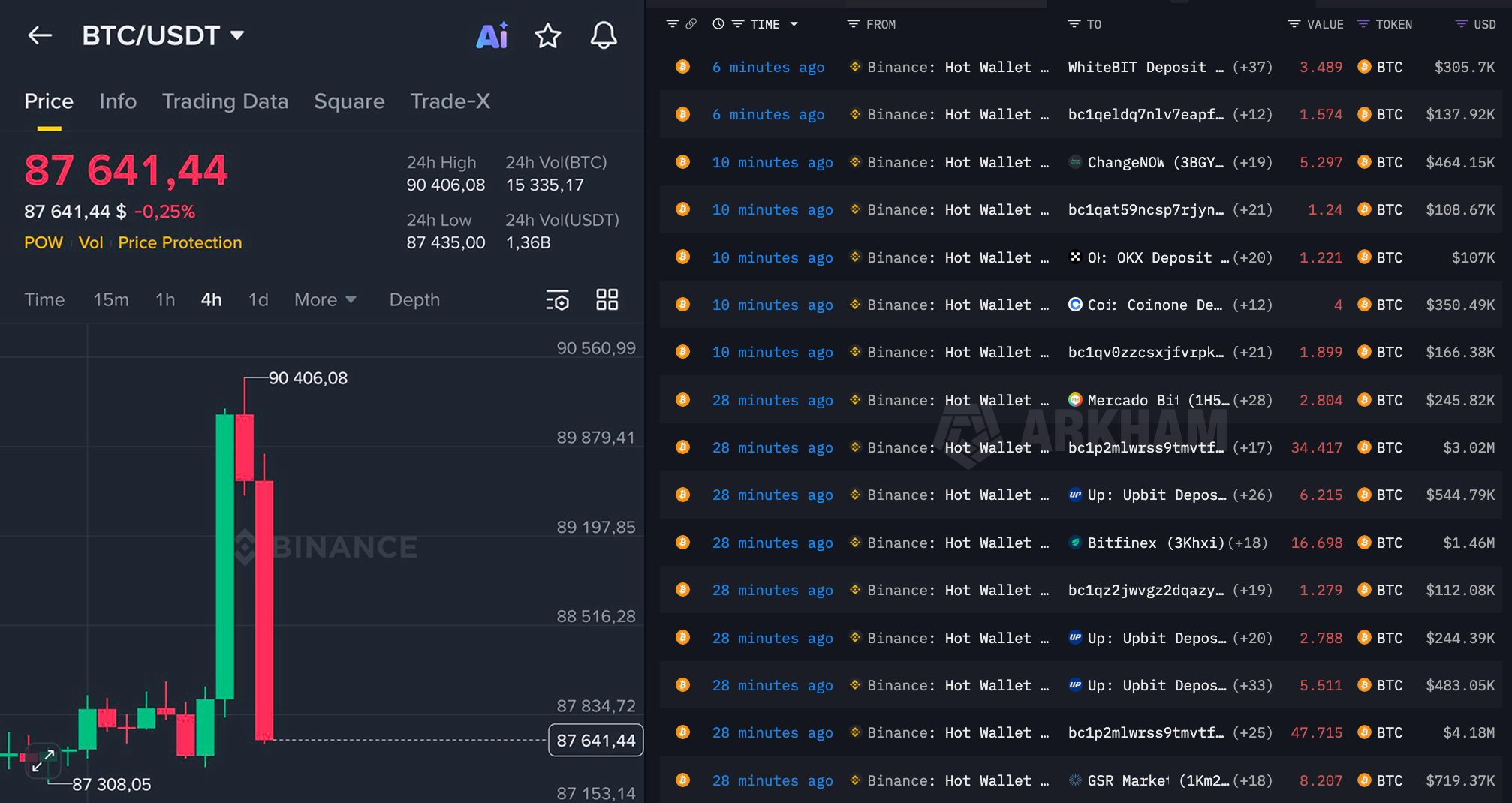This screenshot has width=1512, height=803.
Task: Click "6 minutes ago" on the 1.574 BTC row
Action: coord(768,114)
